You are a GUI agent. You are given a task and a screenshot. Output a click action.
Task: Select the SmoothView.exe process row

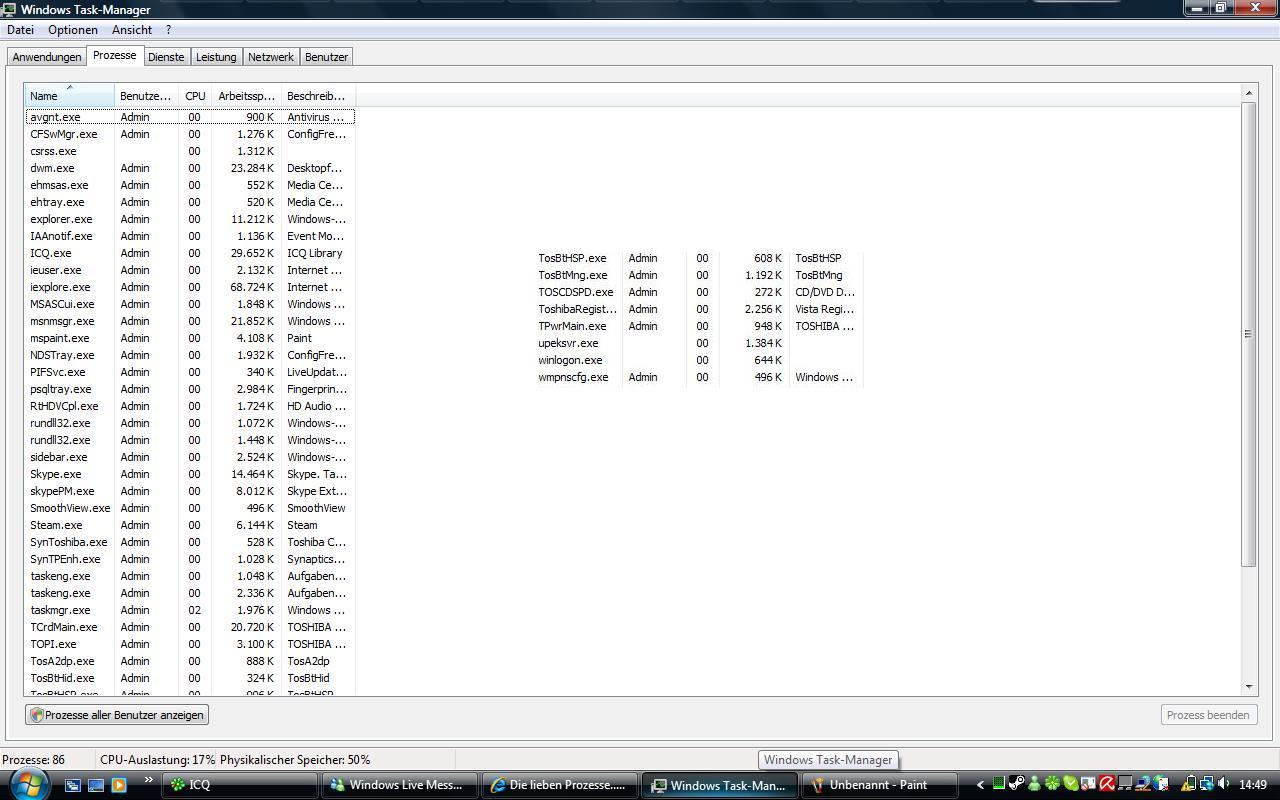click(x=190, y=508)
